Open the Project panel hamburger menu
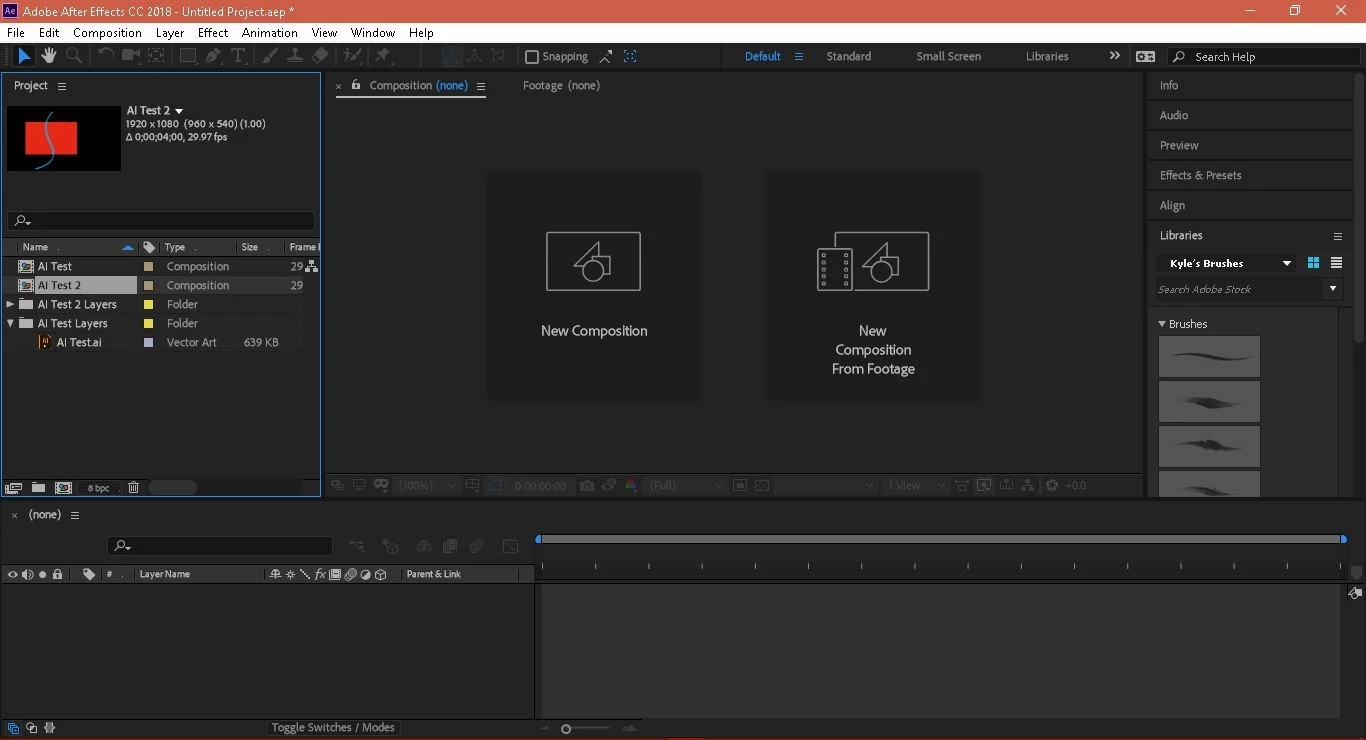This screenshot has width=1366, height=740. [x=62, y=86]
